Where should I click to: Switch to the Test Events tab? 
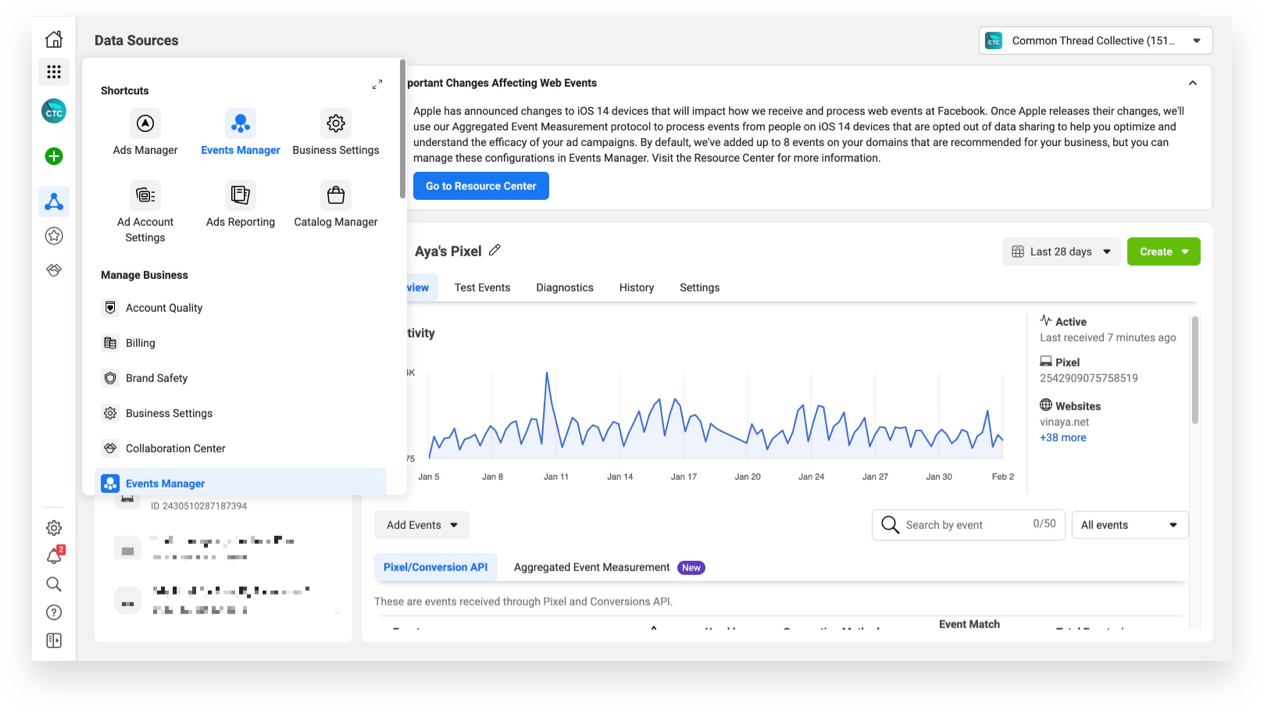(x=482, y=288)
